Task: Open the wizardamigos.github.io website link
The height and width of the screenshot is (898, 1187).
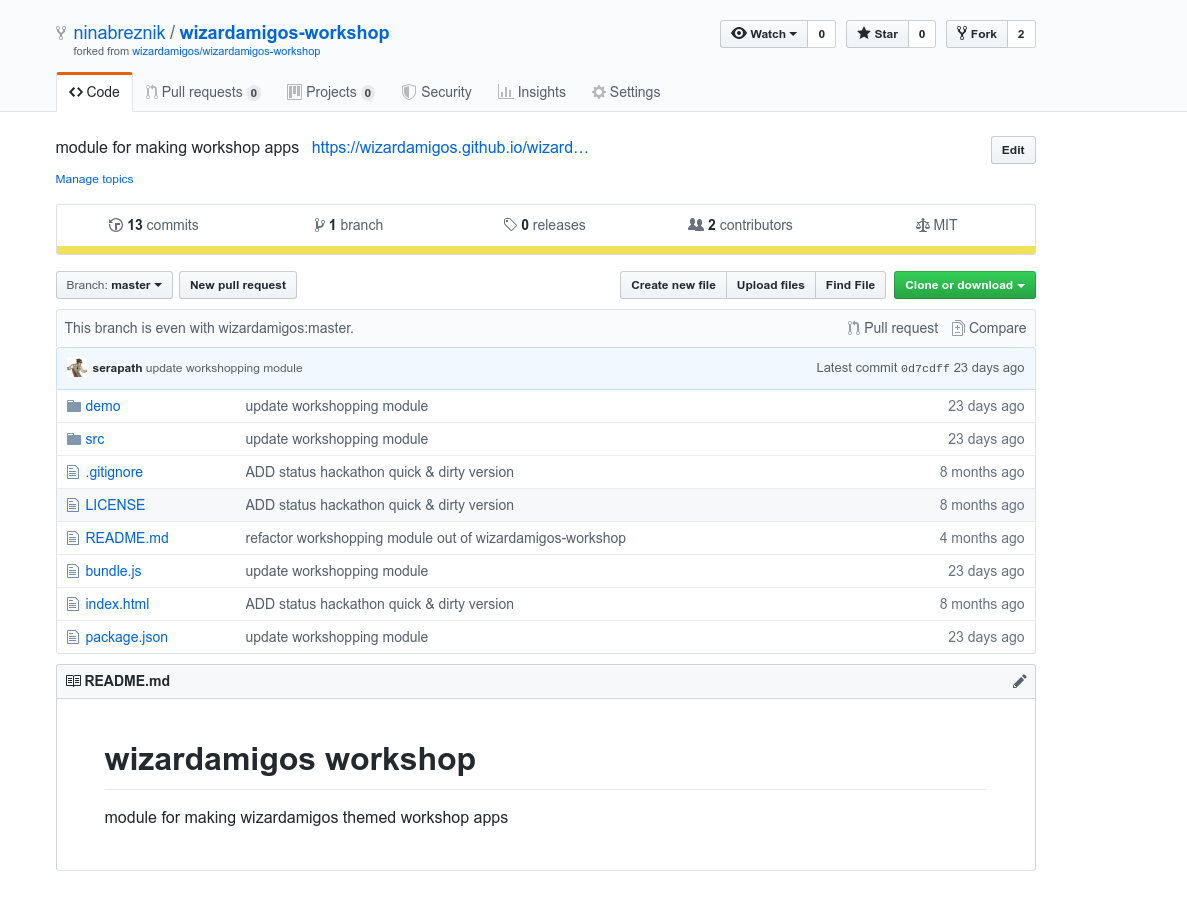Action: pyautogui.click(x=450, y=148)
